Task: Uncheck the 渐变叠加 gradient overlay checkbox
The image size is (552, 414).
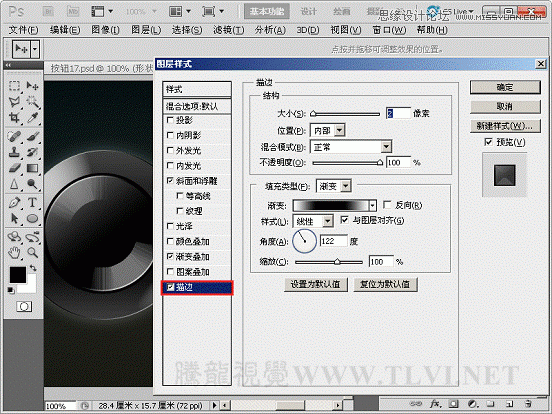Action: 170,256
